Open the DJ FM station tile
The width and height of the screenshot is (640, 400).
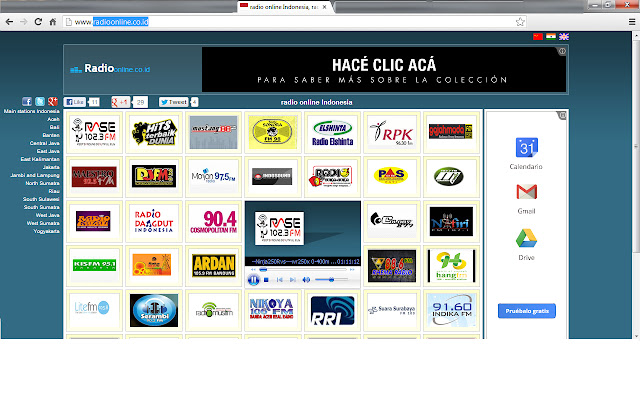pos(154,177)
